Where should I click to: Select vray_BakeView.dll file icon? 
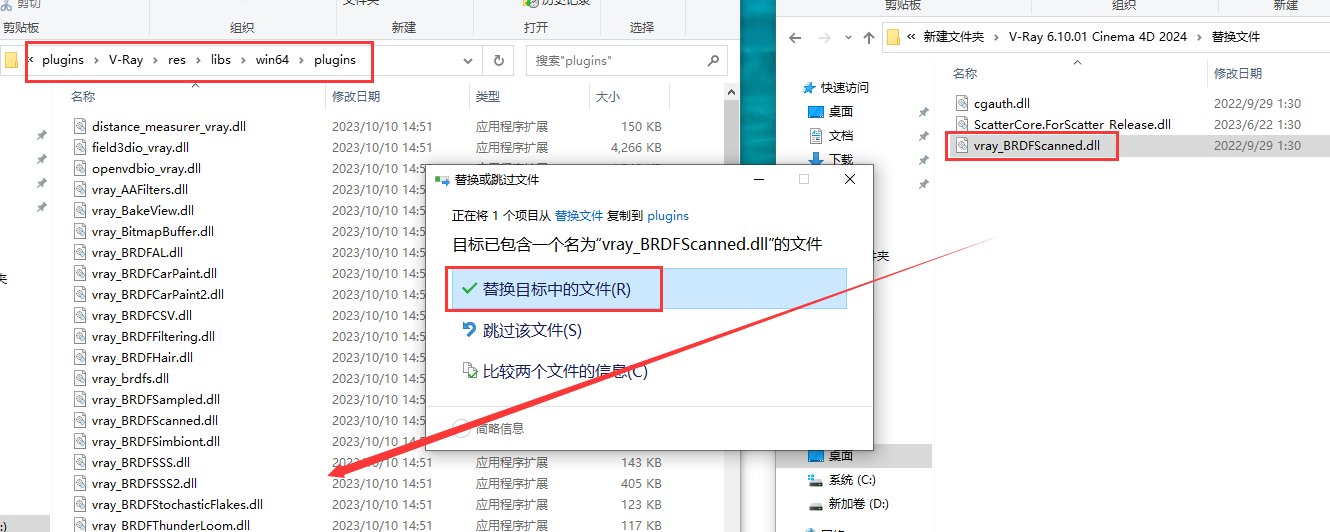(81, 210)
